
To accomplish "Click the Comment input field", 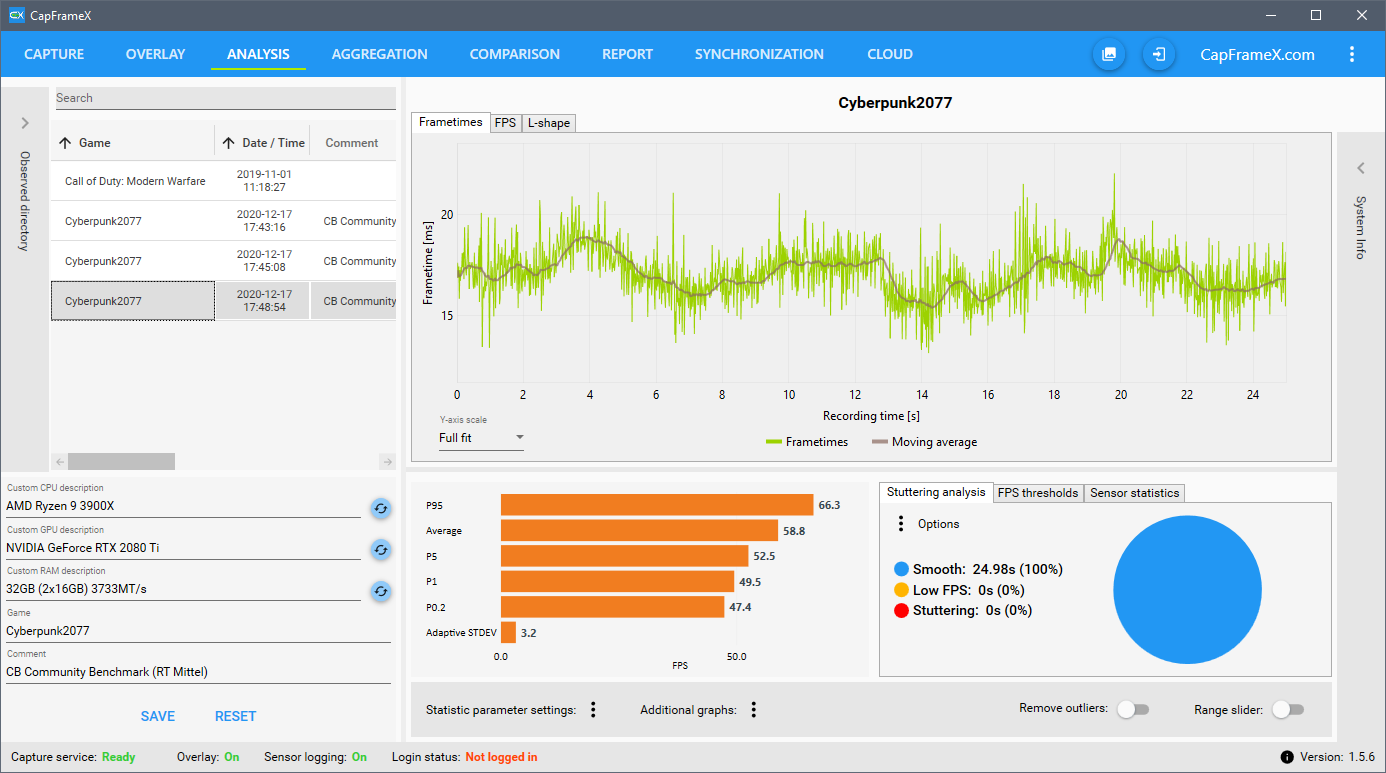I will tap(198, 672).
